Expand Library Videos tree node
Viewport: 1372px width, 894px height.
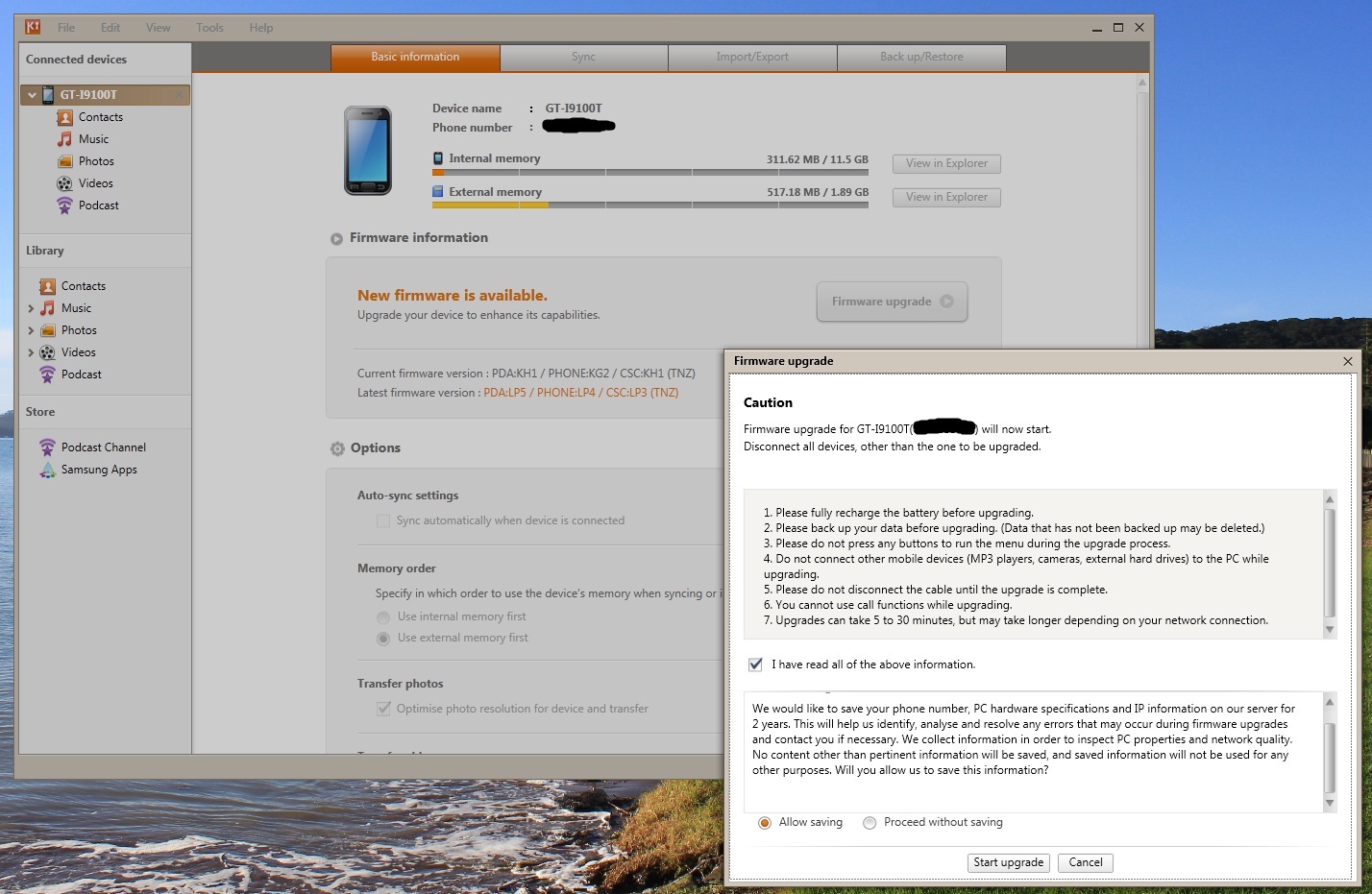click(31, 352)
